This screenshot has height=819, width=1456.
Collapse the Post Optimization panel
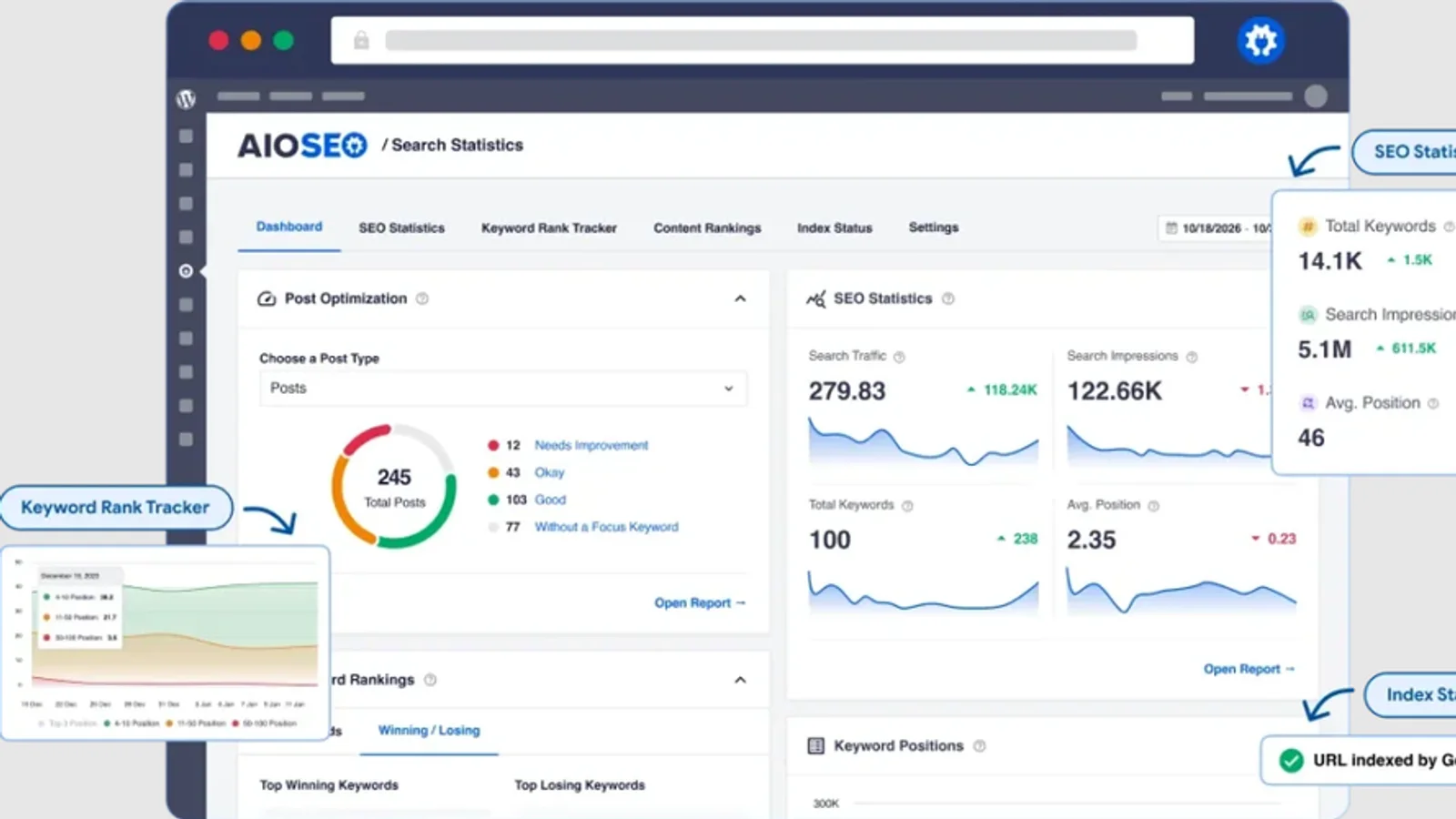tap(741, 298)
